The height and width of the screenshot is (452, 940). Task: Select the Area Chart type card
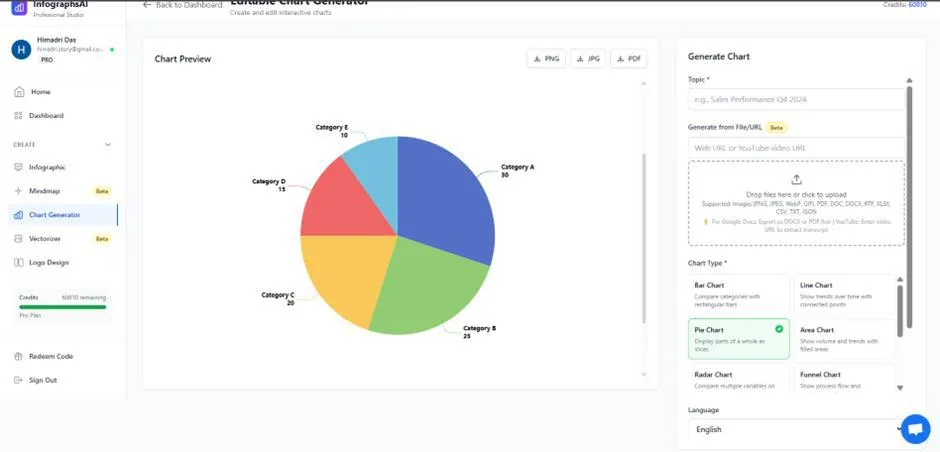842,339
